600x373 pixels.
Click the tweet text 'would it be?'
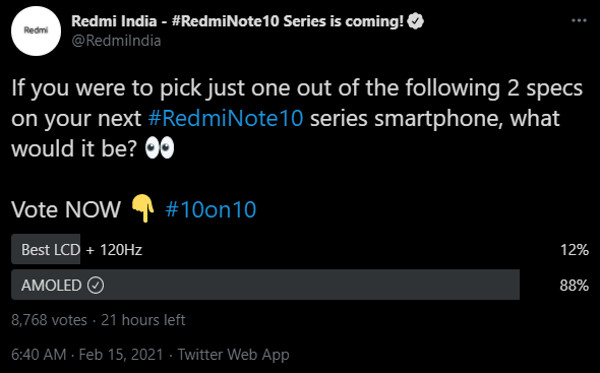click(74, 148)
